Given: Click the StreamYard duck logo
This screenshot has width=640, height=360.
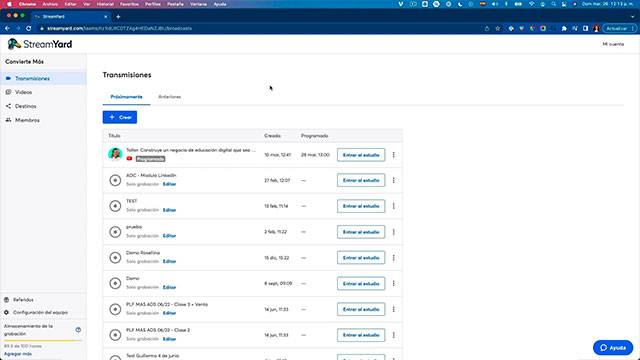Looking at the screenshot, I should pyautogui.click(x=14, y=44).
